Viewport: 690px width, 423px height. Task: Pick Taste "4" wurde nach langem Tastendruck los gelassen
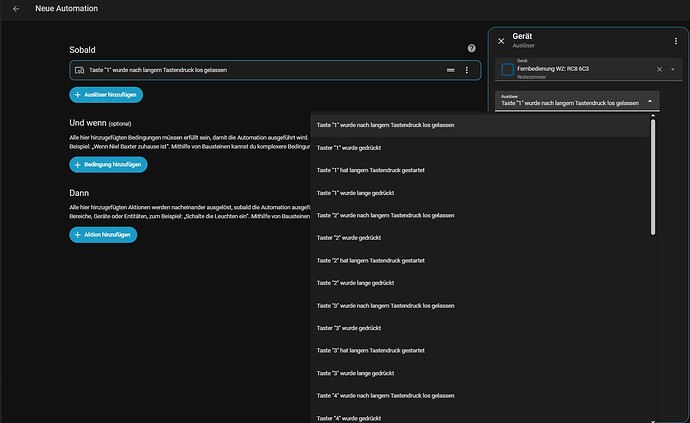[x=480, y=396]
